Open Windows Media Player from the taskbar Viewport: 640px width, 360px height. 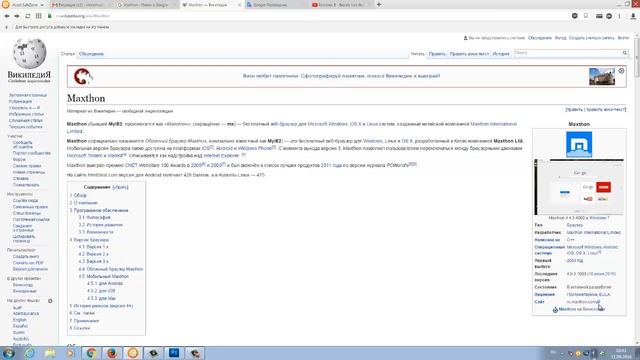click(70, 353)
